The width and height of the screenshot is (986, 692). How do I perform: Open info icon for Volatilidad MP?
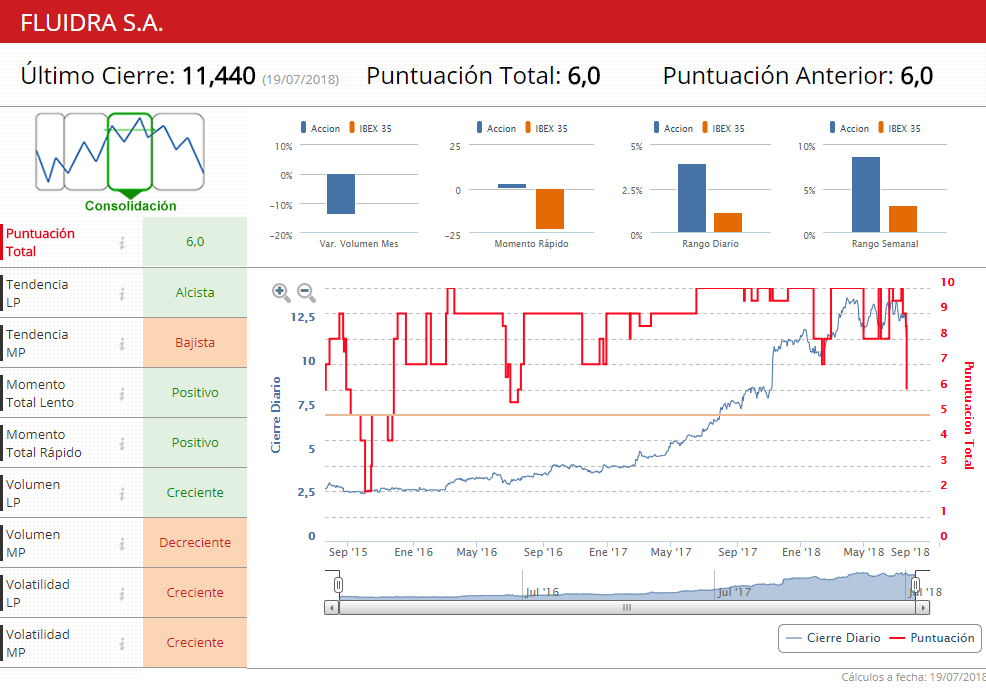point(122,644)
